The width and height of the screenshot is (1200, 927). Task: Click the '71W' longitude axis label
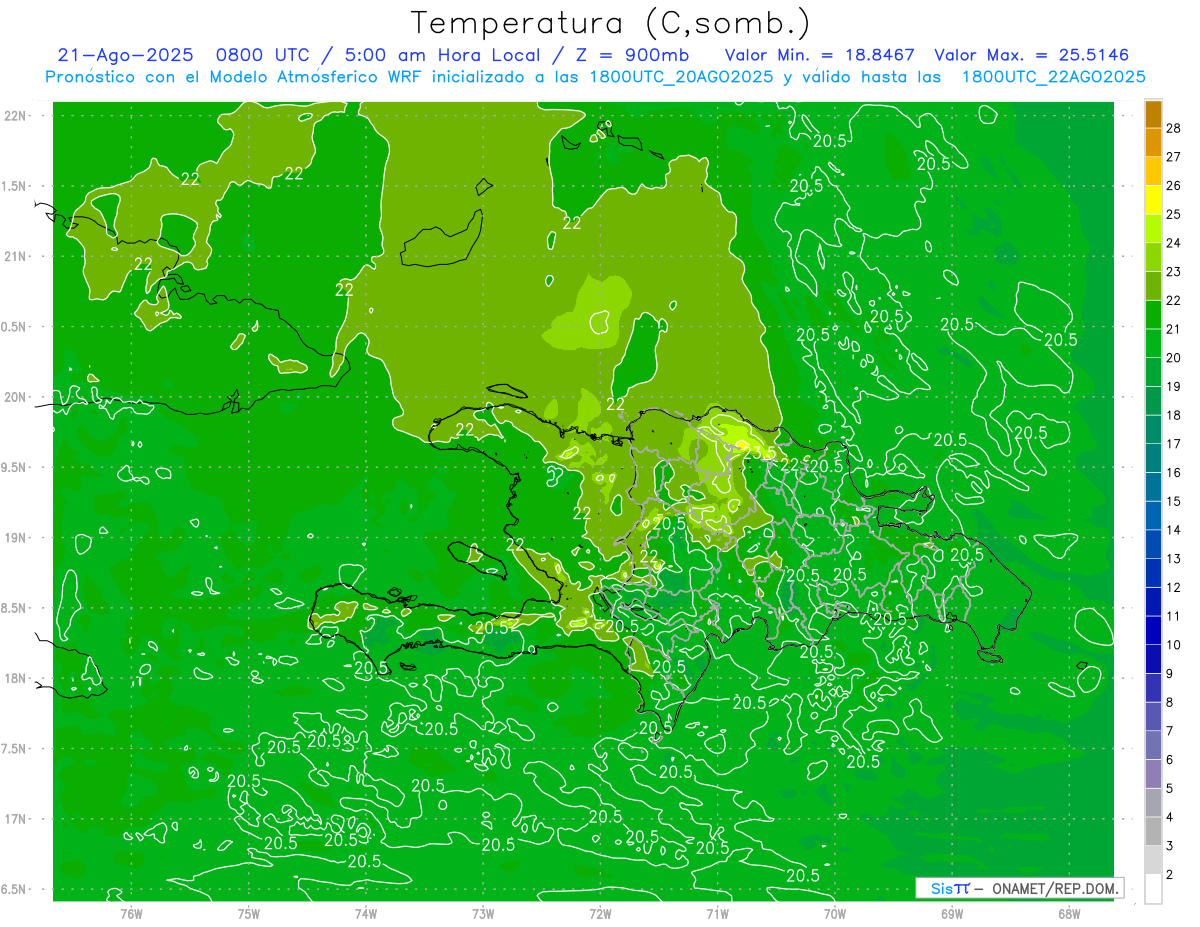point(717,914)
